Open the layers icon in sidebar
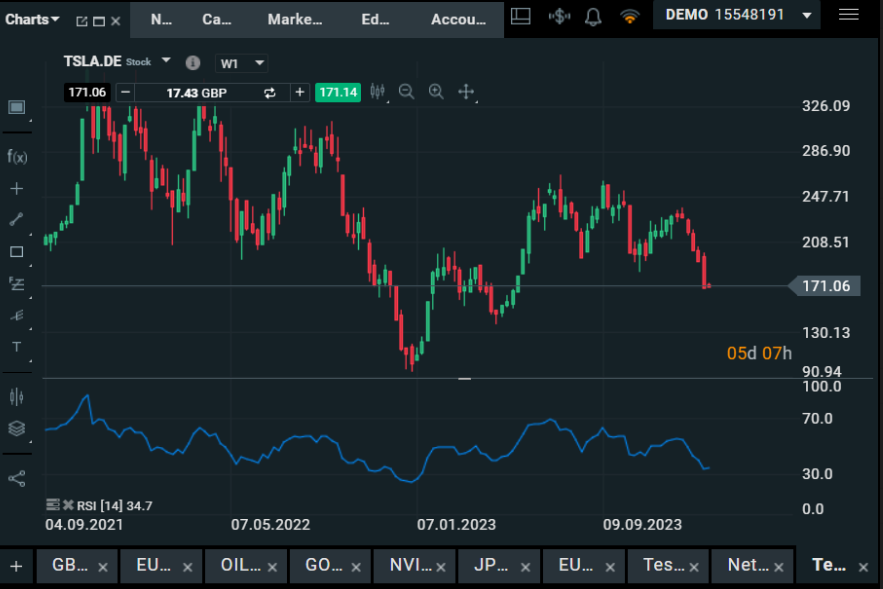Screen dimensions: 883x589 16,428
